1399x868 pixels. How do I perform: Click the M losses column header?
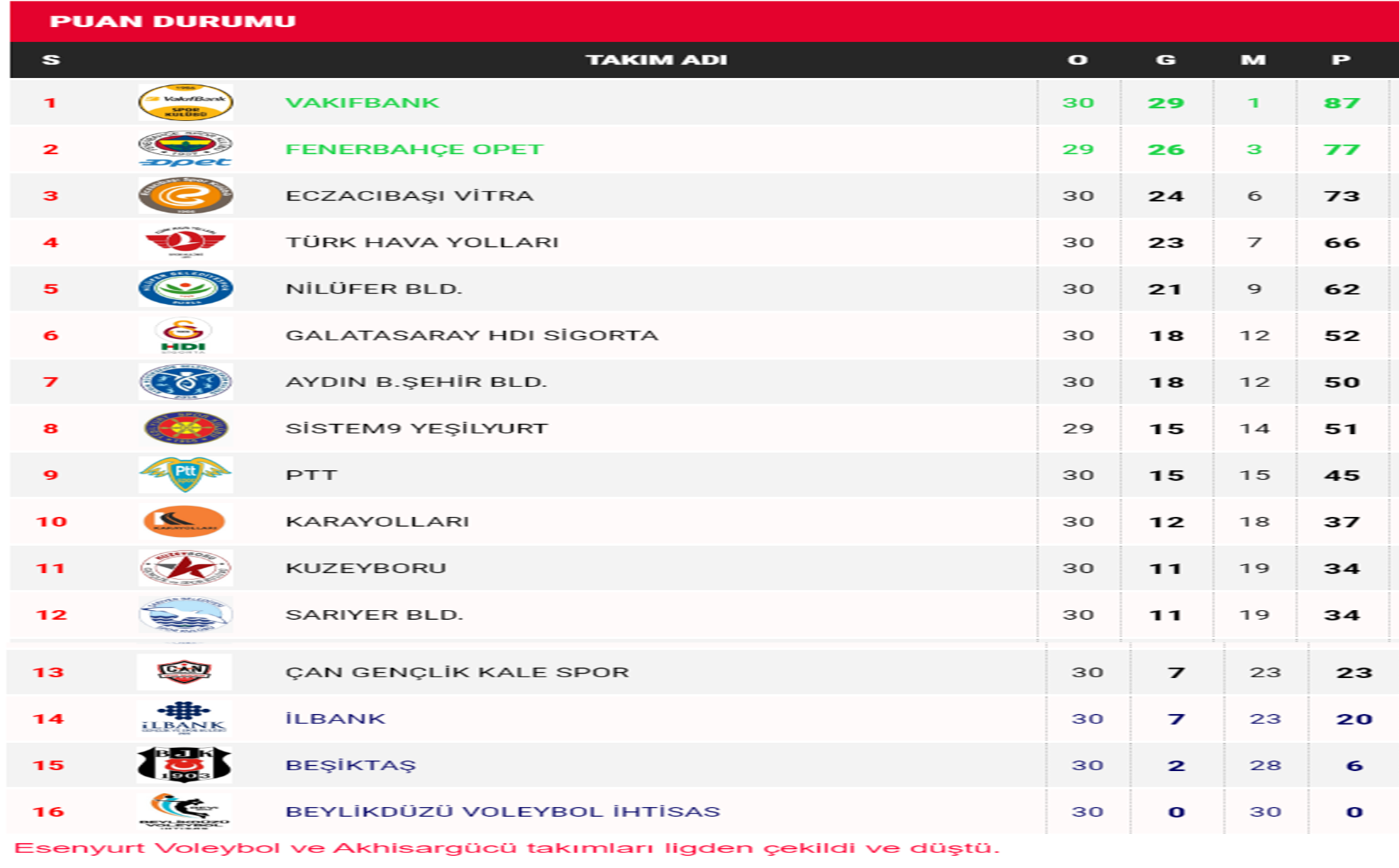(1254, 60)
